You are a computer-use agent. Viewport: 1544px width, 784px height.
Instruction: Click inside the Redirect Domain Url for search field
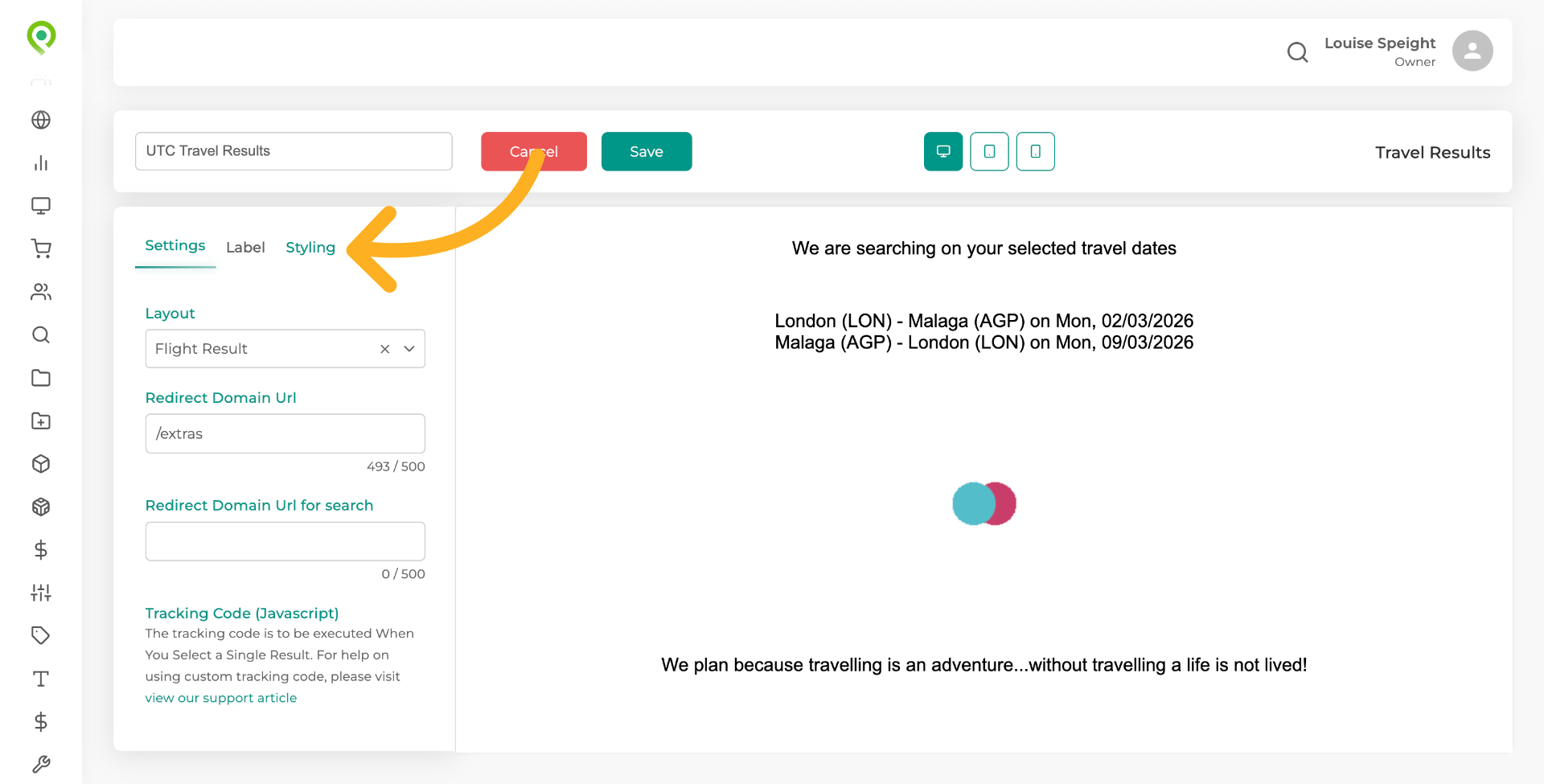[x=285, y=540]
